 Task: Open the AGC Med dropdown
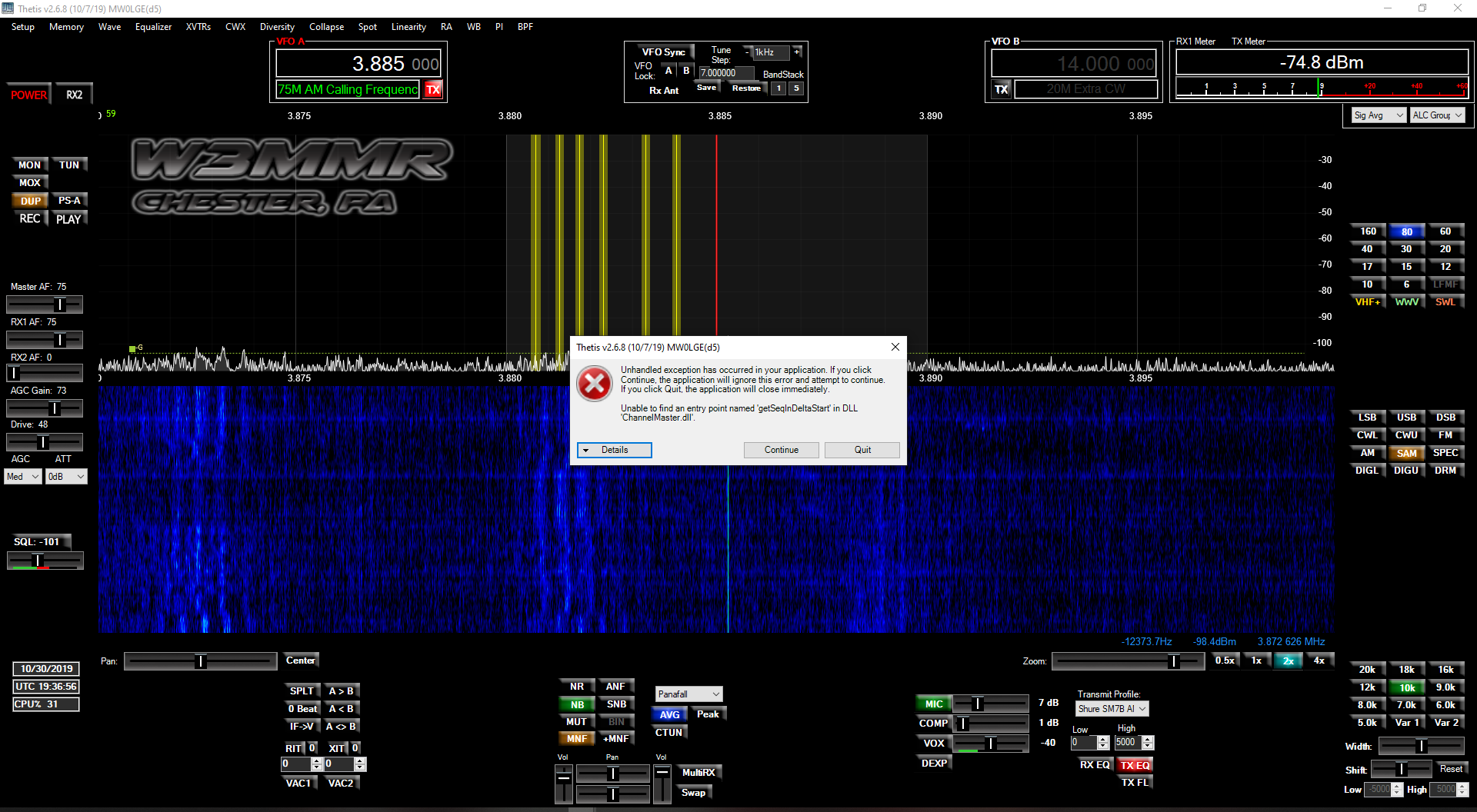22,476
